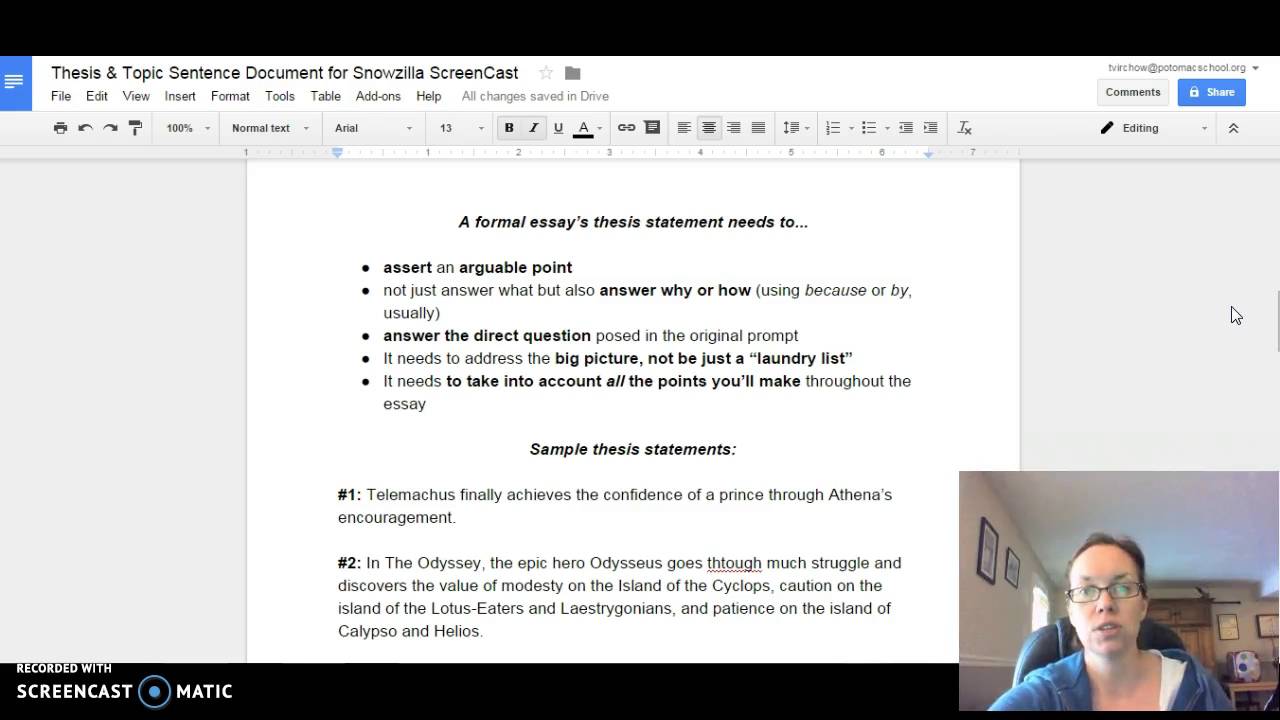Align text left
1280x720 pixels.
tap(684, 128)
